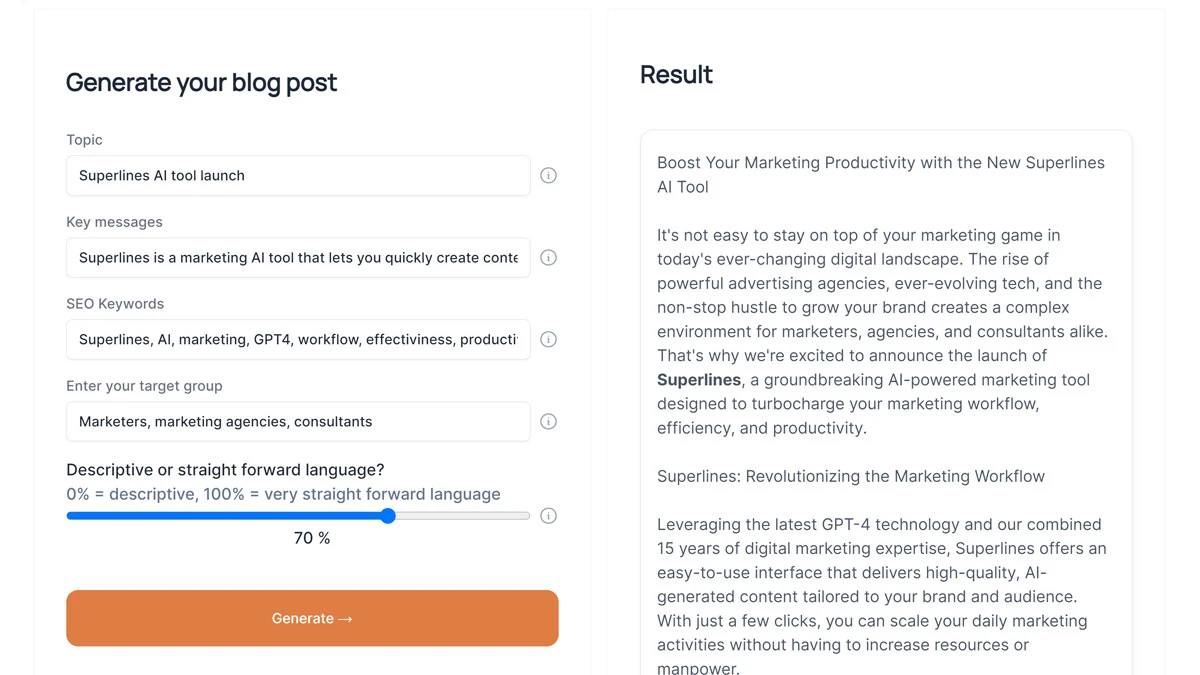Click the target group input field
The height and width of the screenshot is (675, 1200).
click(298, 421)
